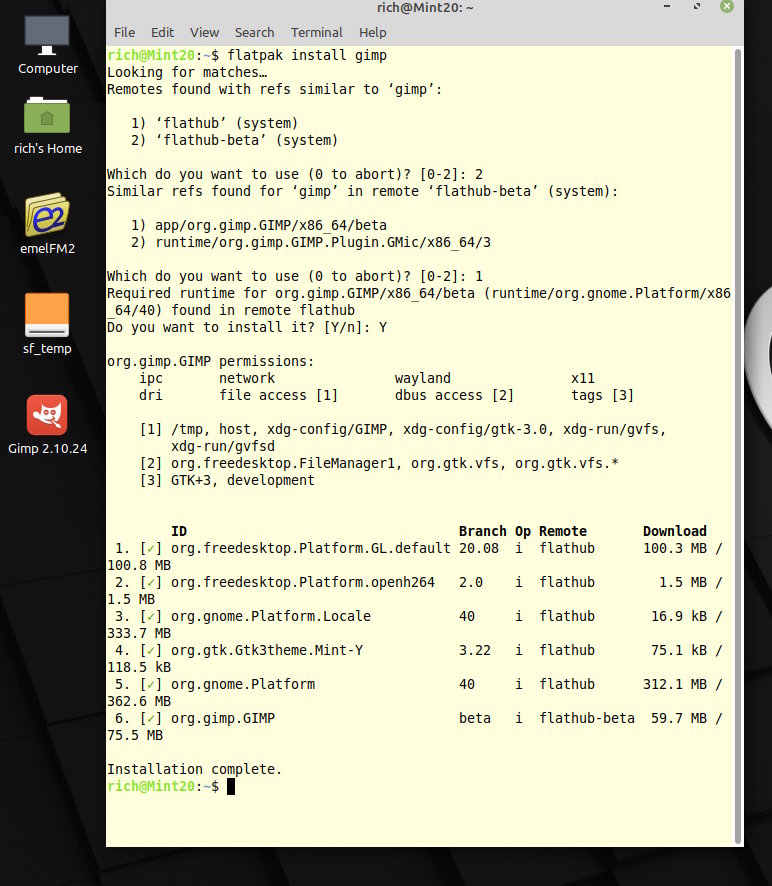Click the 'flatpak install gimp' command text
Screen dimensions: 772x886
click(307, 55)
